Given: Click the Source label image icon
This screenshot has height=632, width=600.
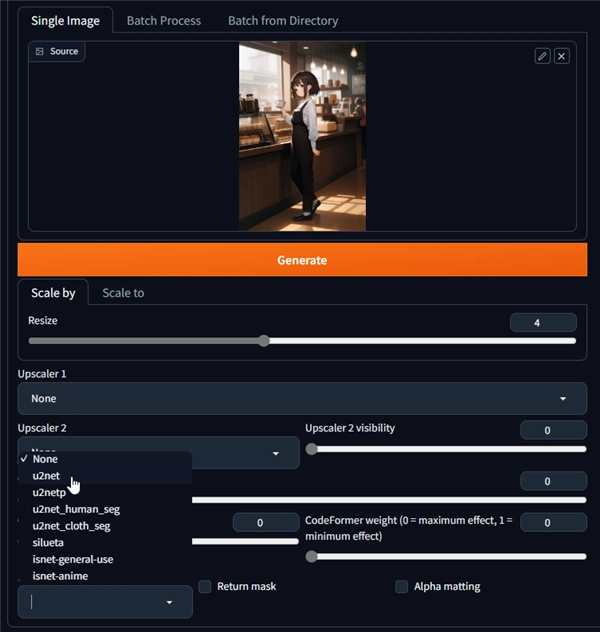Looking at the screenshot, I should (x=39, y=51).
